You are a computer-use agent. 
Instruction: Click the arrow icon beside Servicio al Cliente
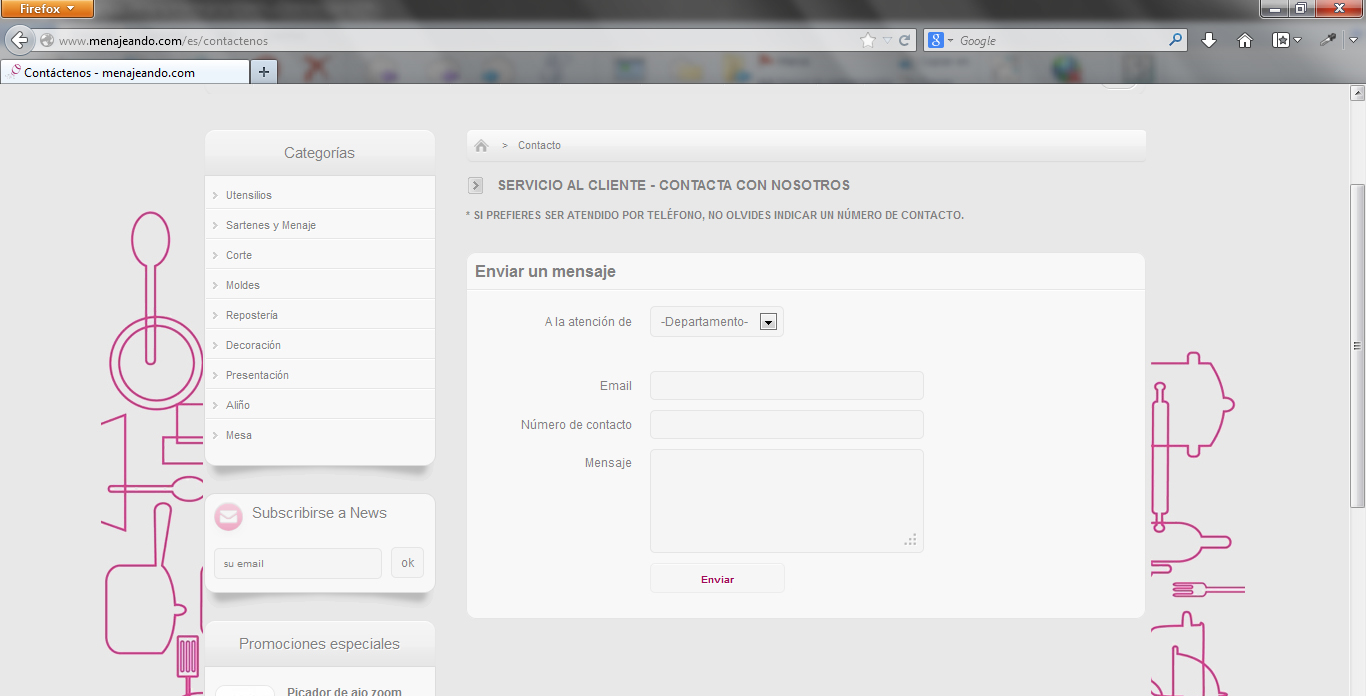tap(476, 186)
